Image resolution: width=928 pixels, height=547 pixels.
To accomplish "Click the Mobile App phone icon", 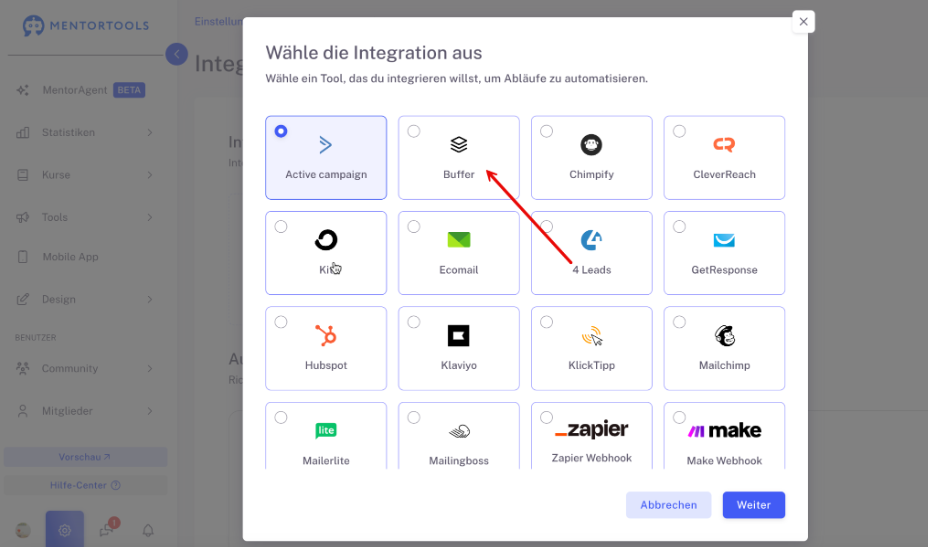I will [22, 257].
